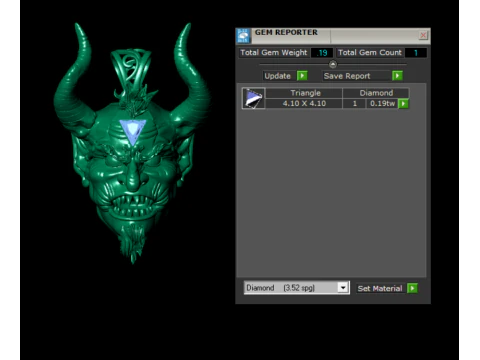The width and height of the screenshot is (480, 360).
Task: Click the Diamond material header cell in the row
Action: 376,93
